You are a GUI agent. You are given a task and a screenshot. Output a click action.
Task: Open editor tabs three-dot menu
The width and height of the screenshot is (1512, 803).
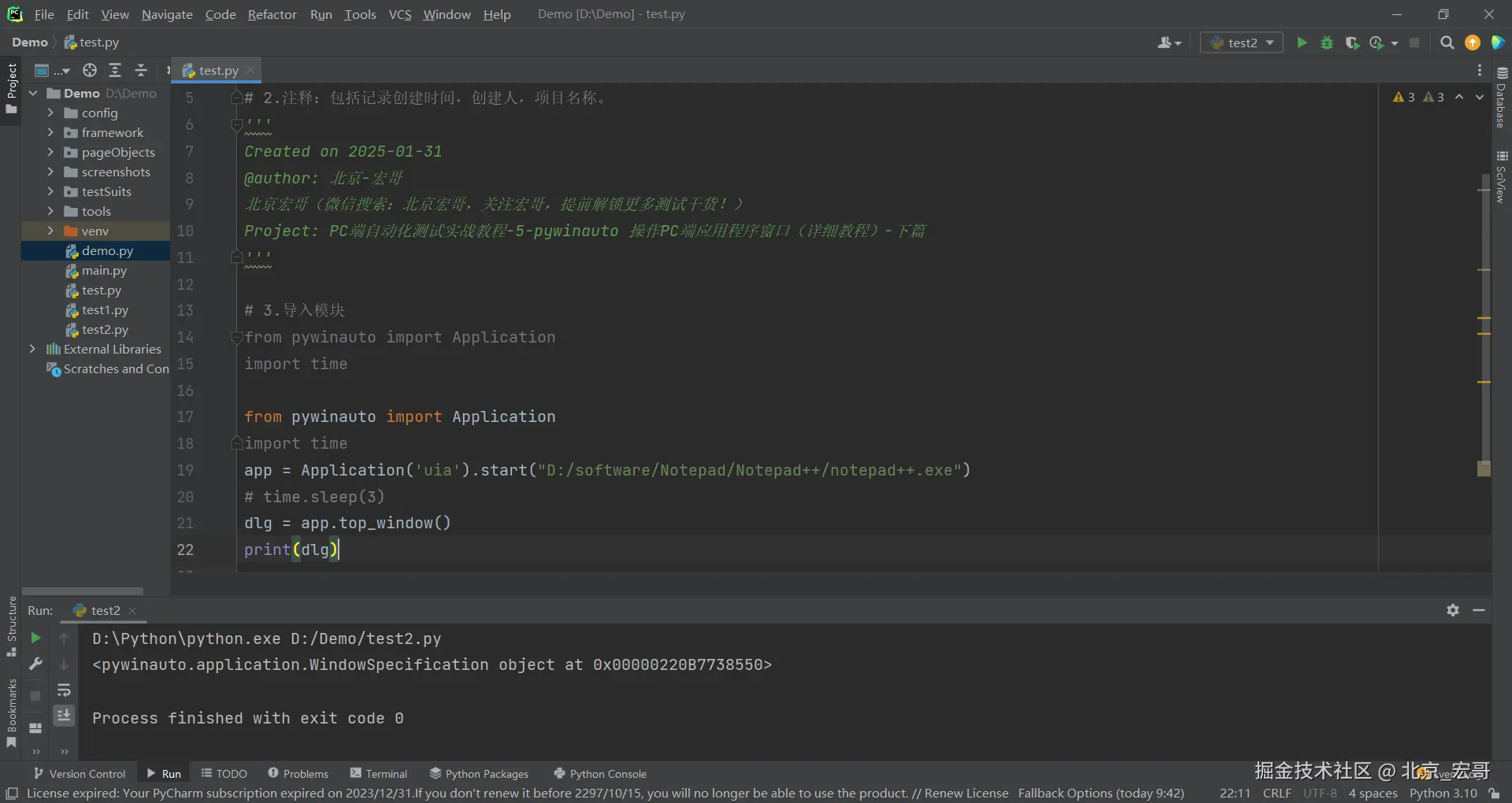pos(1480,70)
